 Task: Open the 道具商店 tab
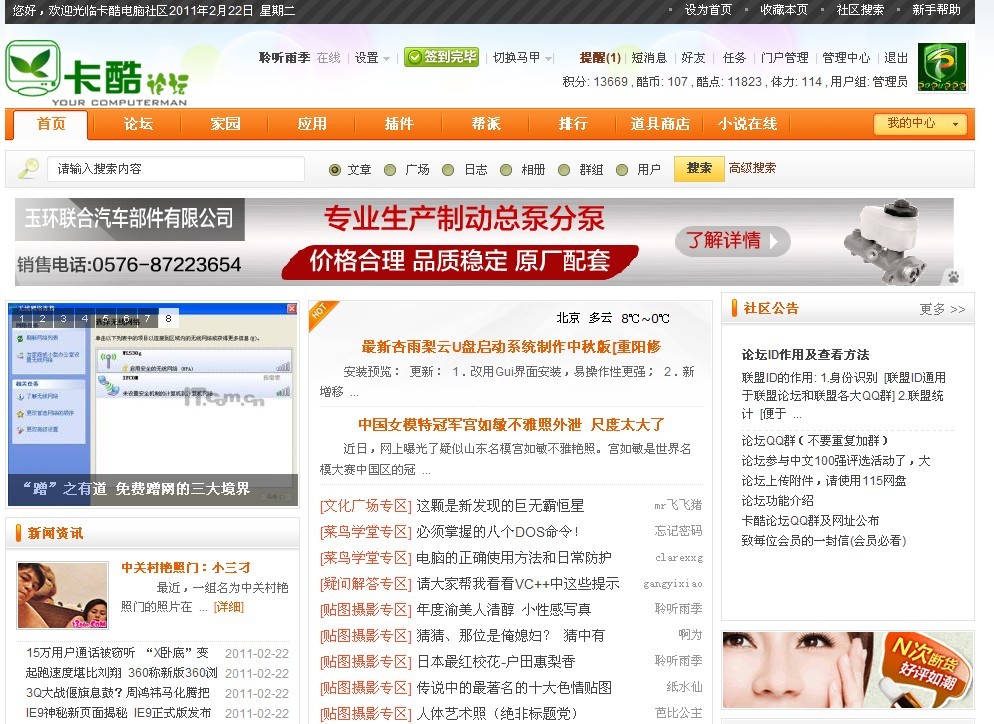[660, 124]
